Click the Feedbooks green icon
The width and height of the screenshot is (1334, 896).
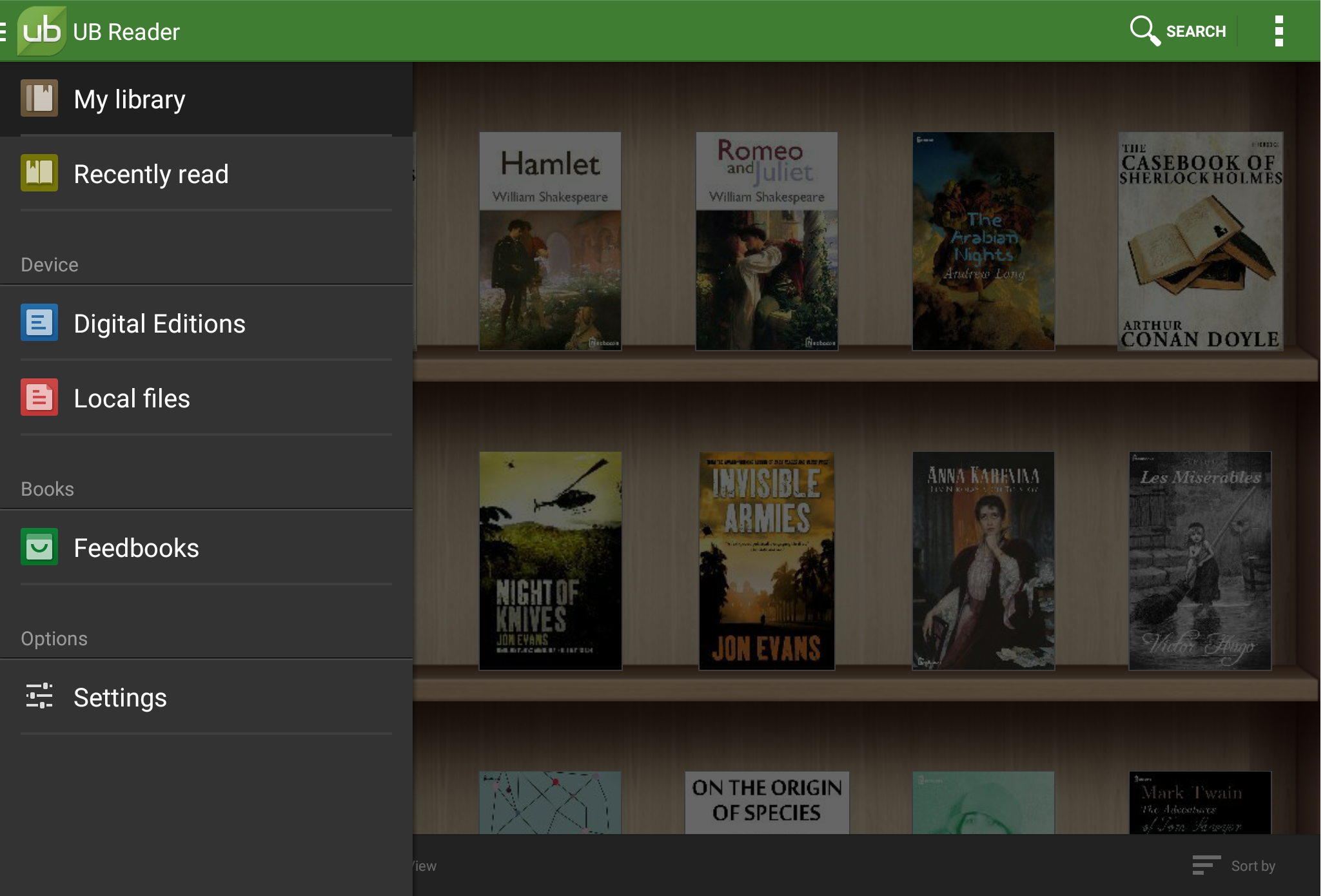pyautogui.click(x=39, y=547)
